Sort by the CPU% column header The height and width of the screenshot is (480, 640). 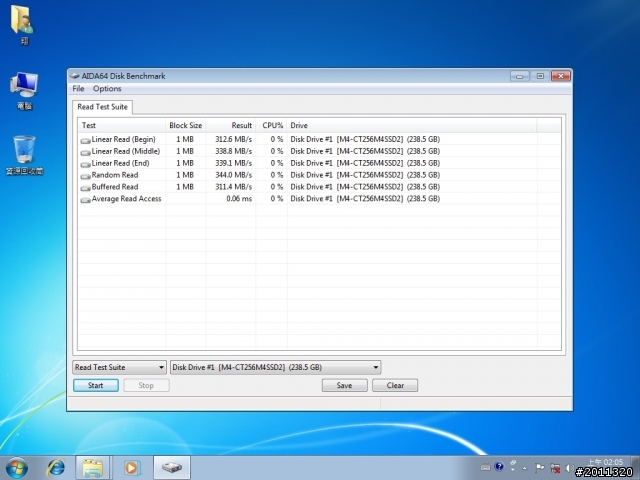pos(271,125)
